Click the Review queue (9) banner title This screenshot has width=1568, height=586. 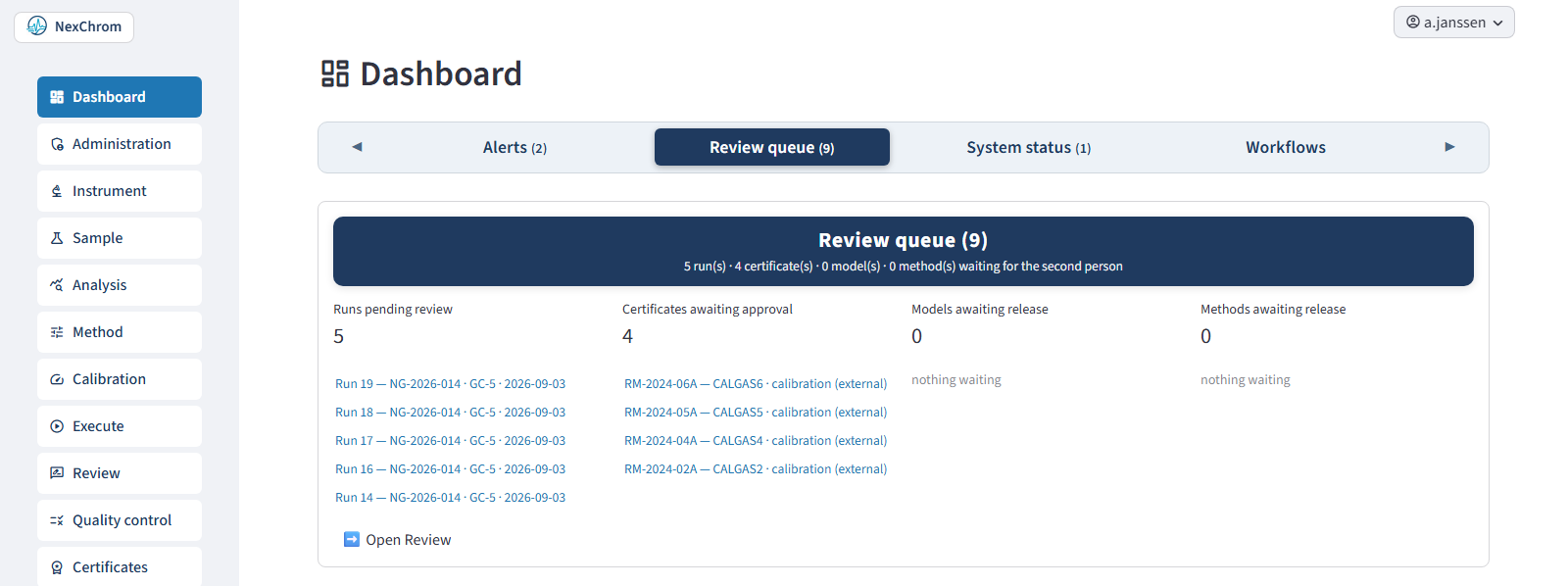904,240
